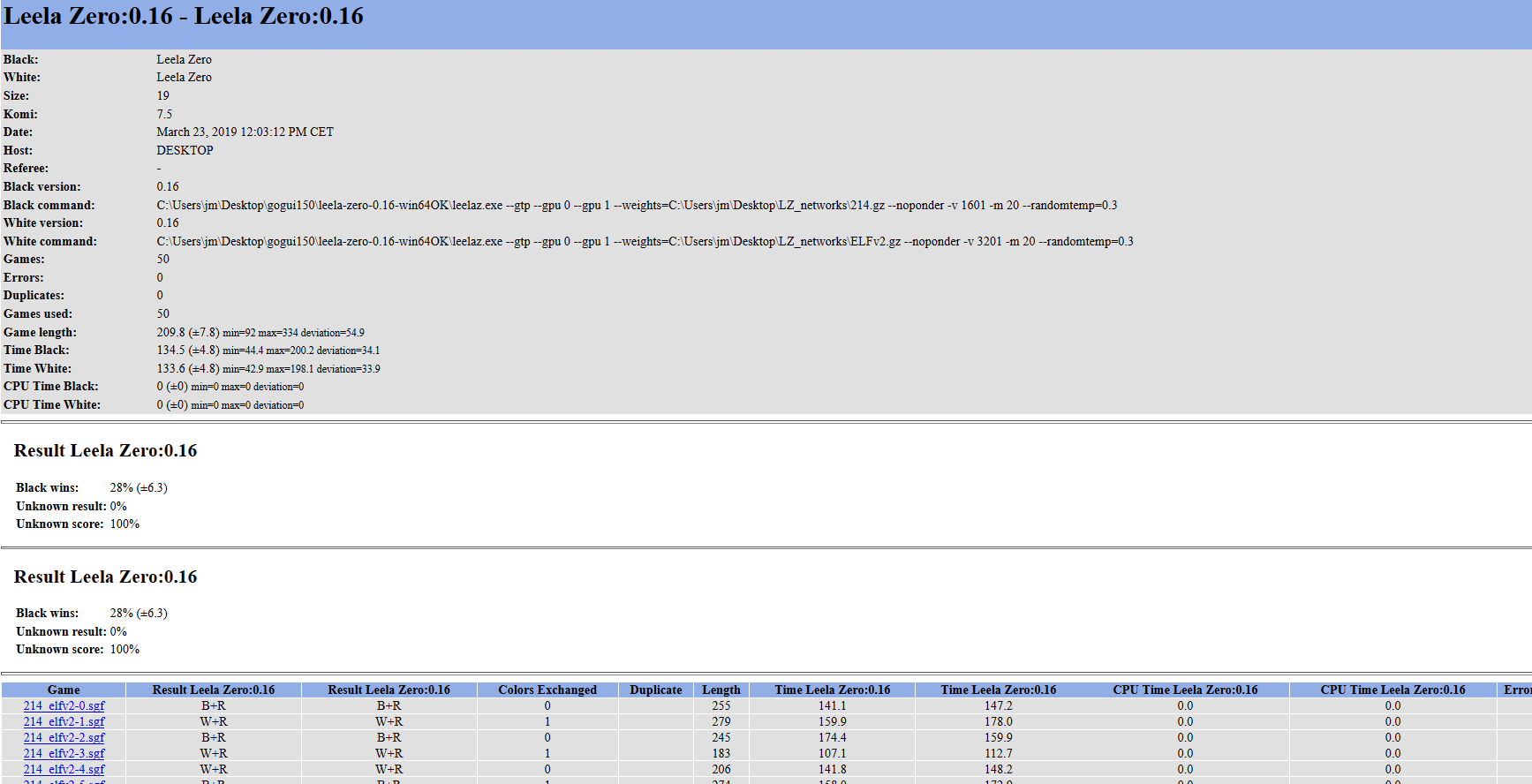1532x784 pixels.
Task: Click the time cell '141.8'
Action: point(832,769)
